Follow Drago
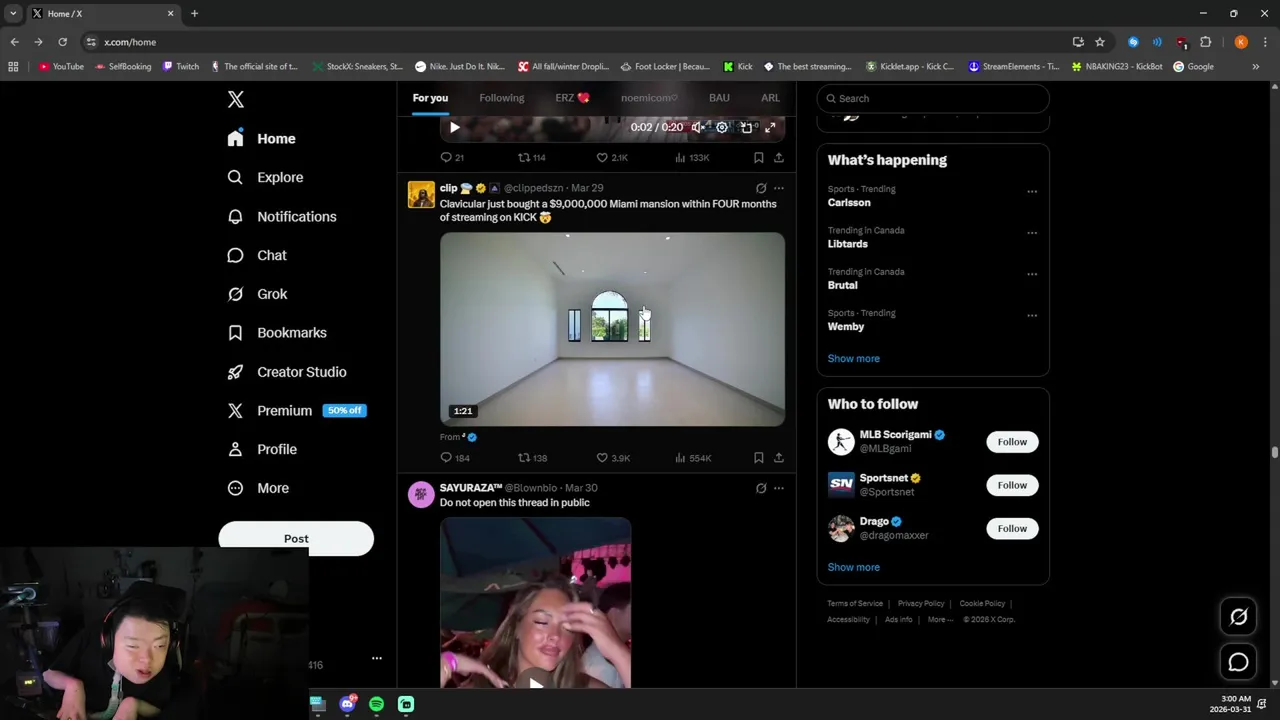The image size is (1280, 720). (1012, 528)
